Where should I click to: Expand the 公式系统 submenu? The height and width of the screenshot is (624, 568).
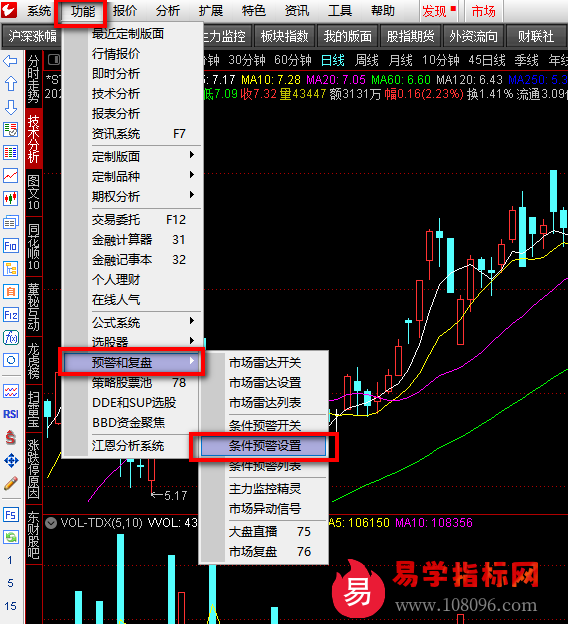click(144, 322)
